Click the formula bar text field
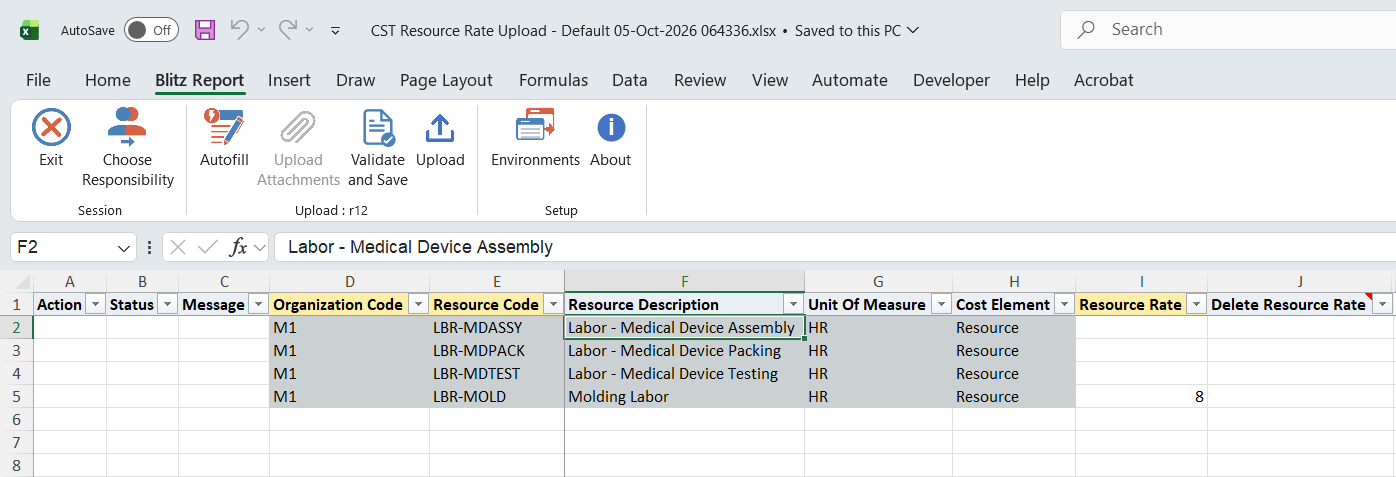The width and height of the screenshot is (1396, 477). coord(833,247)
